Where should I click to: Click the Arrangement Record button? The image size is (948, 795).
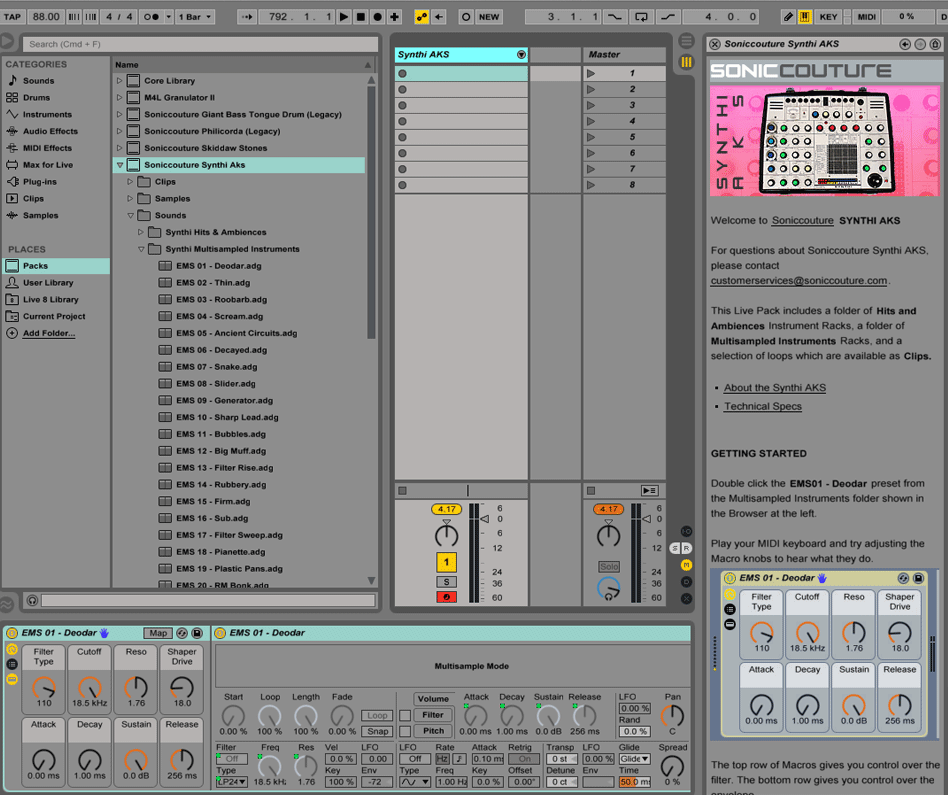tap(377, 17)
